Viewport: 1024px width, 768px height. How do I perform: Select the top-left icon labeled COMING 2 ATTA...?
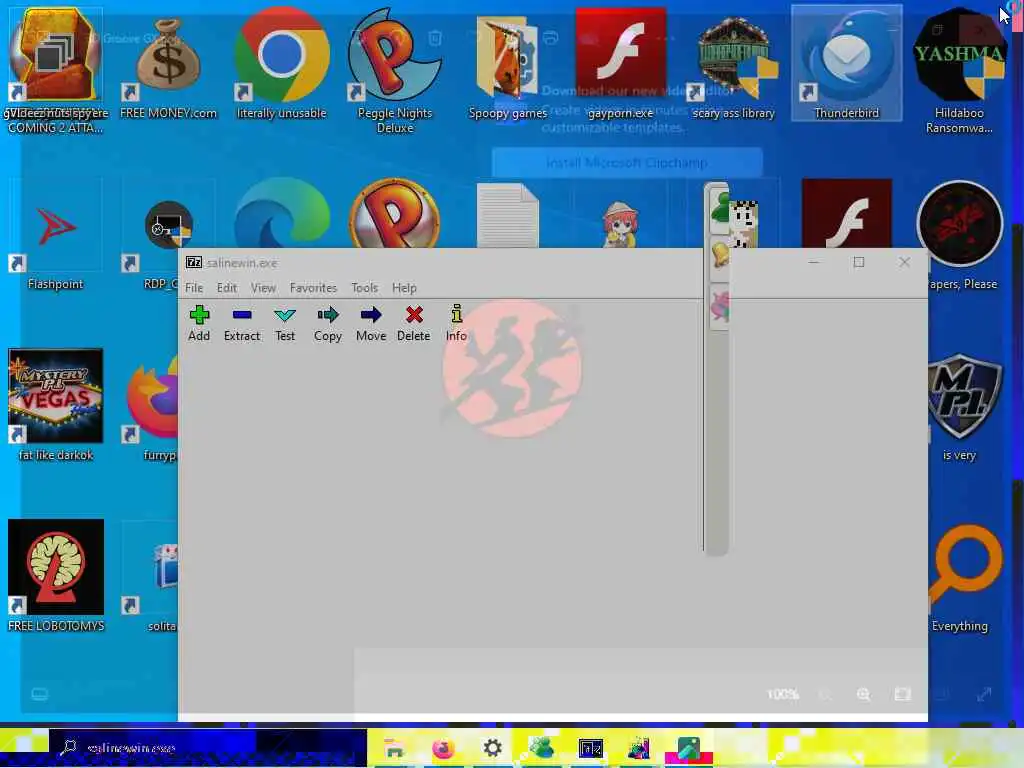point(56,71)
